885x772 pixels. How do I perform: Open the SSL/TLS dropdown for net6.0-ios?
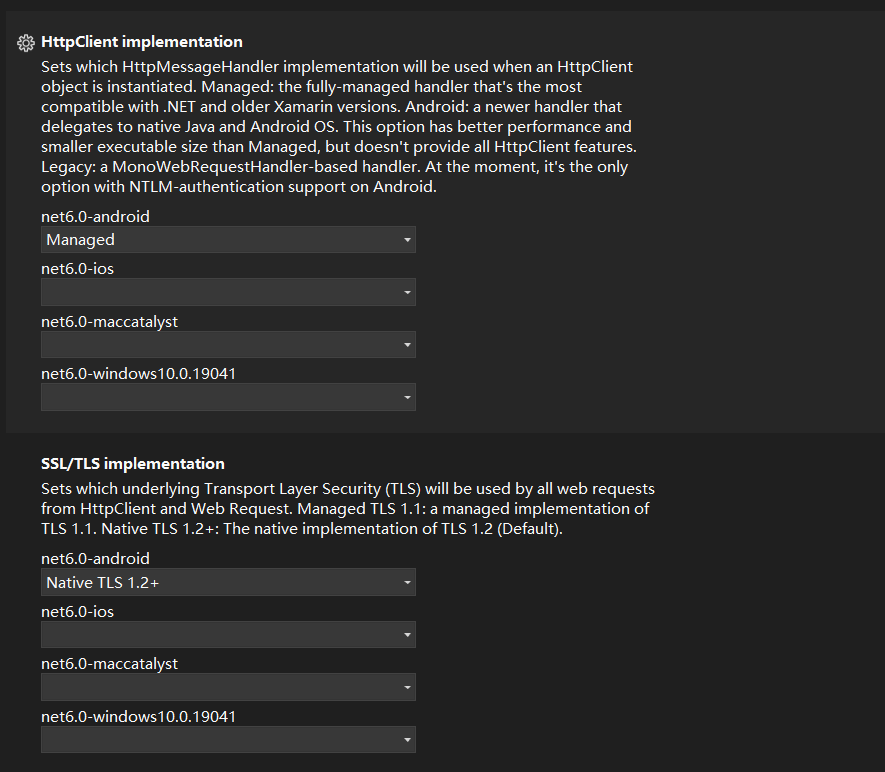point(228,634)
